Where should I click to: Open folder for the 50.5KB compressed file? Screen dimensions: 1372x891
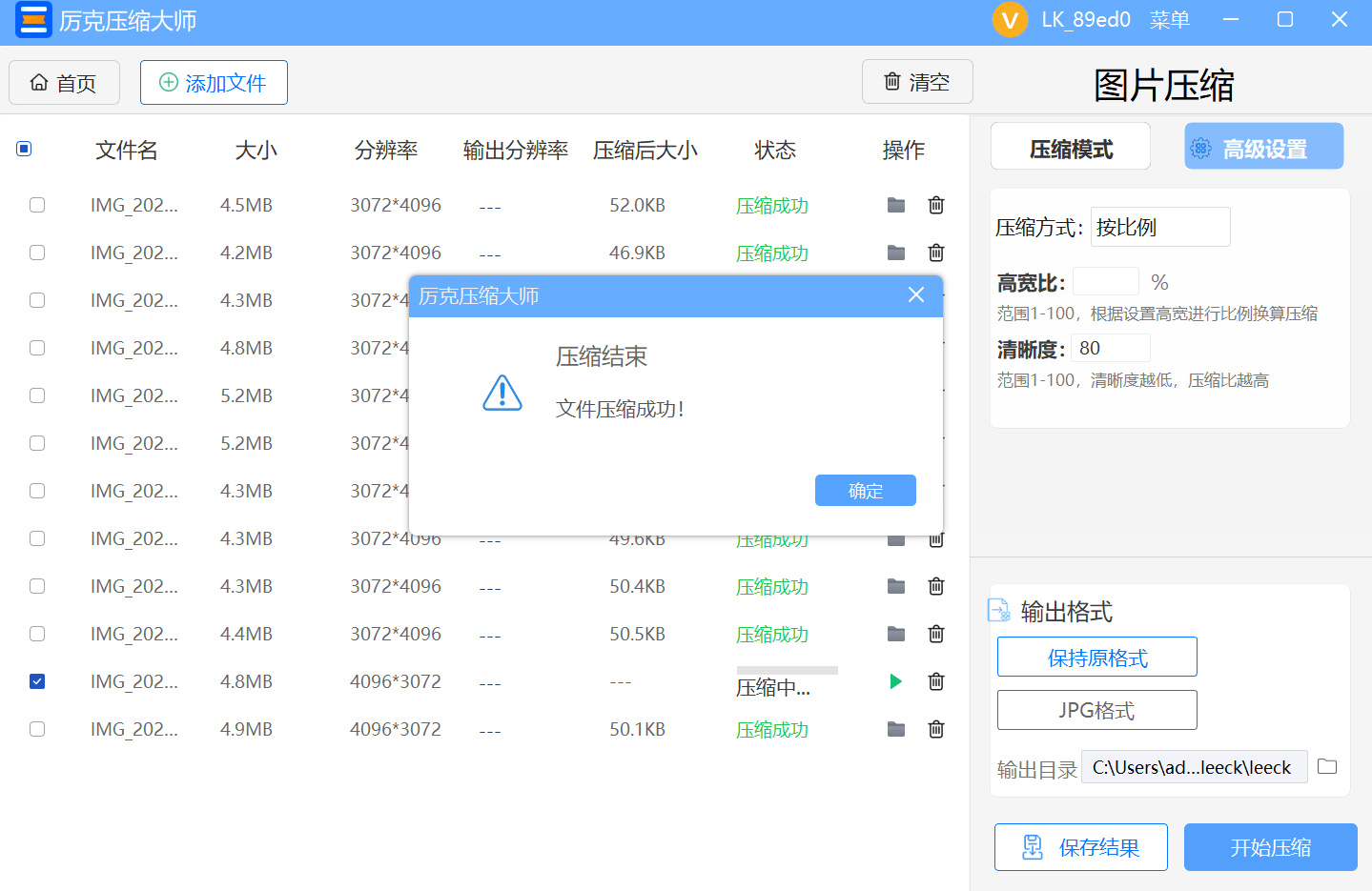click(x=896, y=634)
